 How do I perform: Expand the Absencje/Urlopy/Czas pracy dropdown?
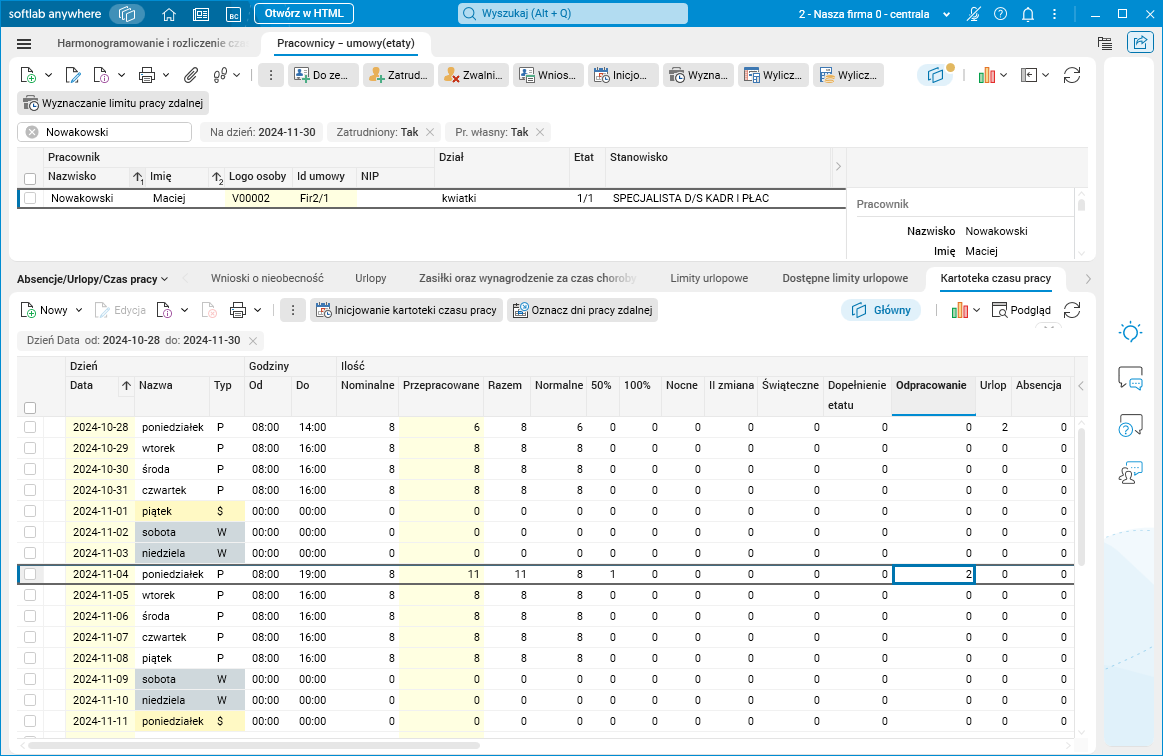[94, 279]
